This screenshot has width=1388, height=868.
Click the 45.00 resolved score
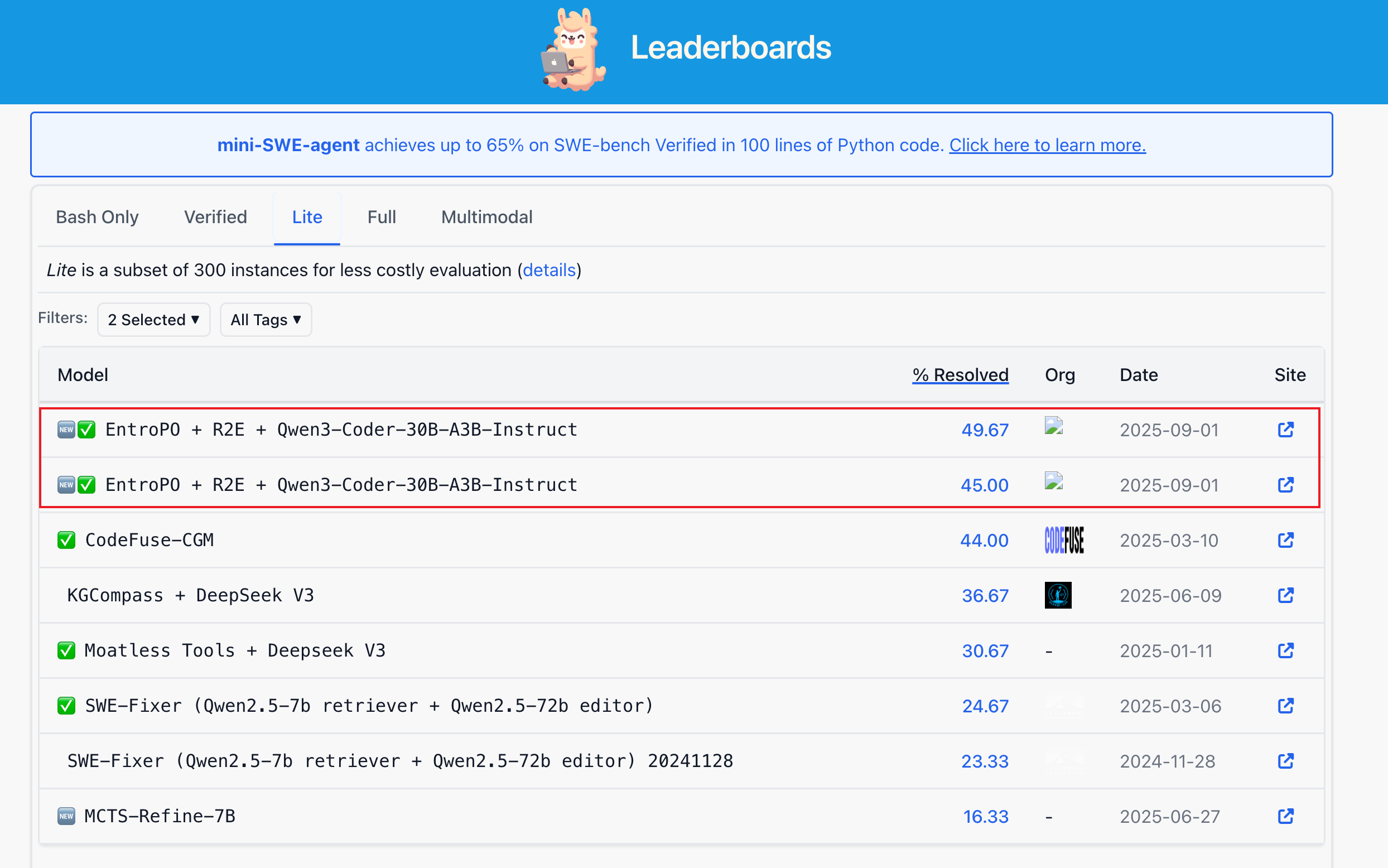click(x=985, y=485)
